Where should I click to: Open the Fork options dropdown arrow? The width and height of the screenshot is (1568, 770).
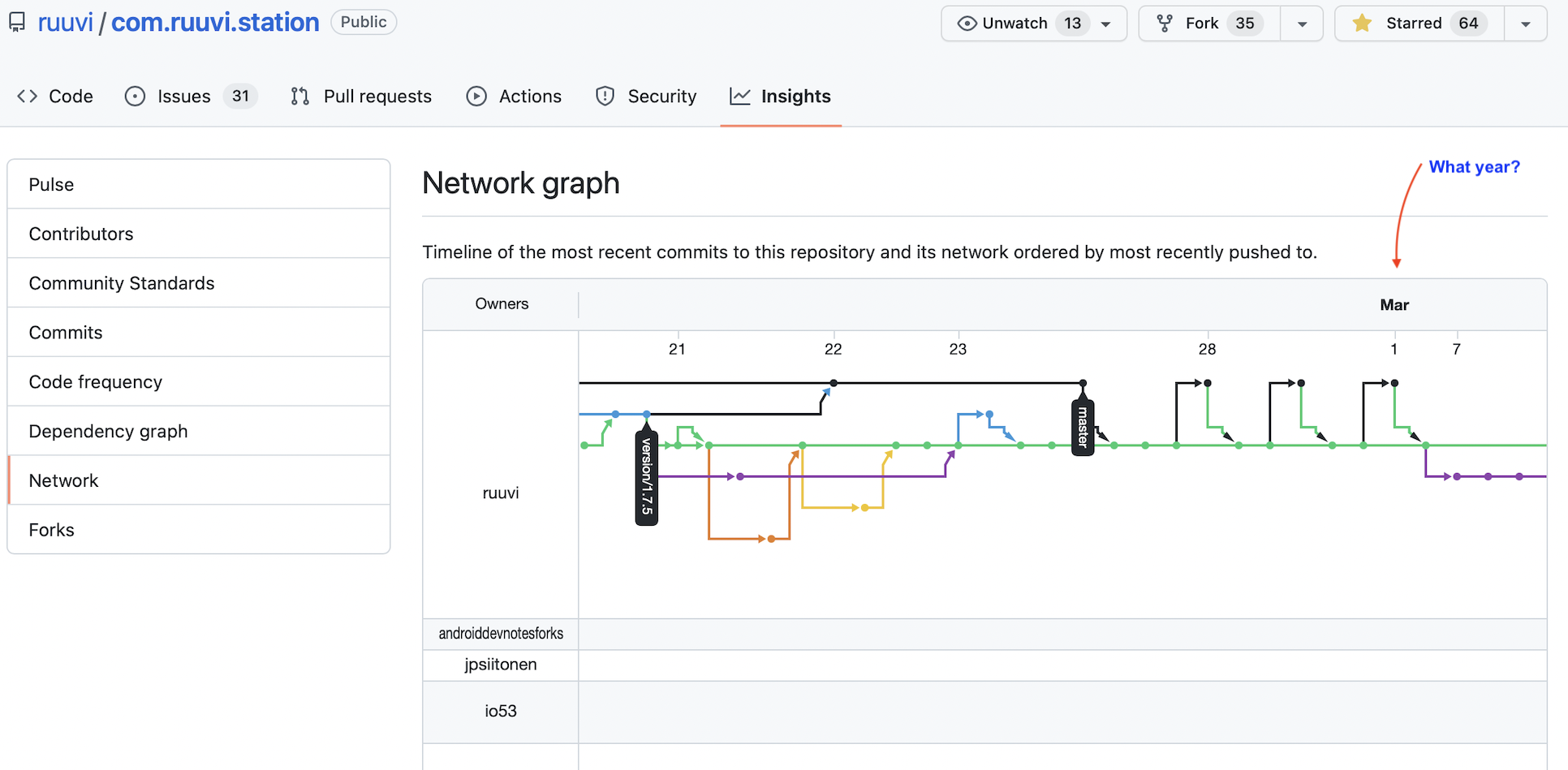[x=1302, y=24]
